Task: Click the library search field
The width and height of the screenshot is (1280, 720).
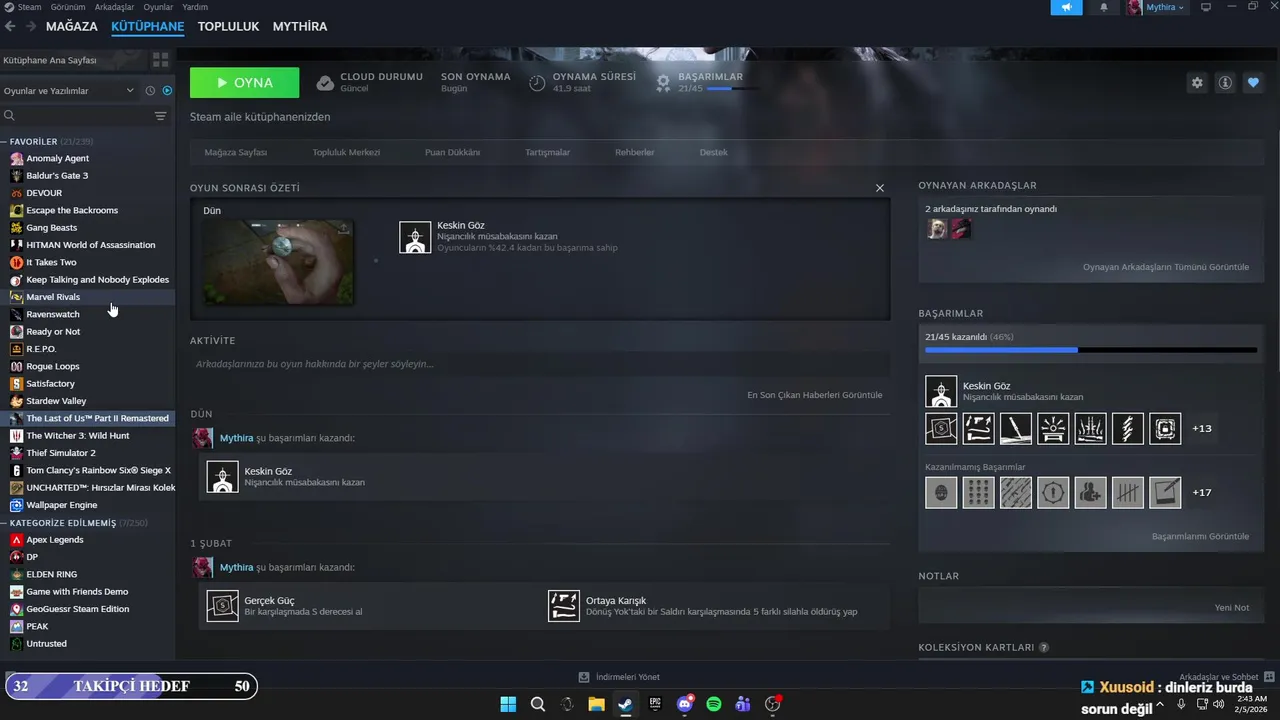Action: [x=80, y=116]
